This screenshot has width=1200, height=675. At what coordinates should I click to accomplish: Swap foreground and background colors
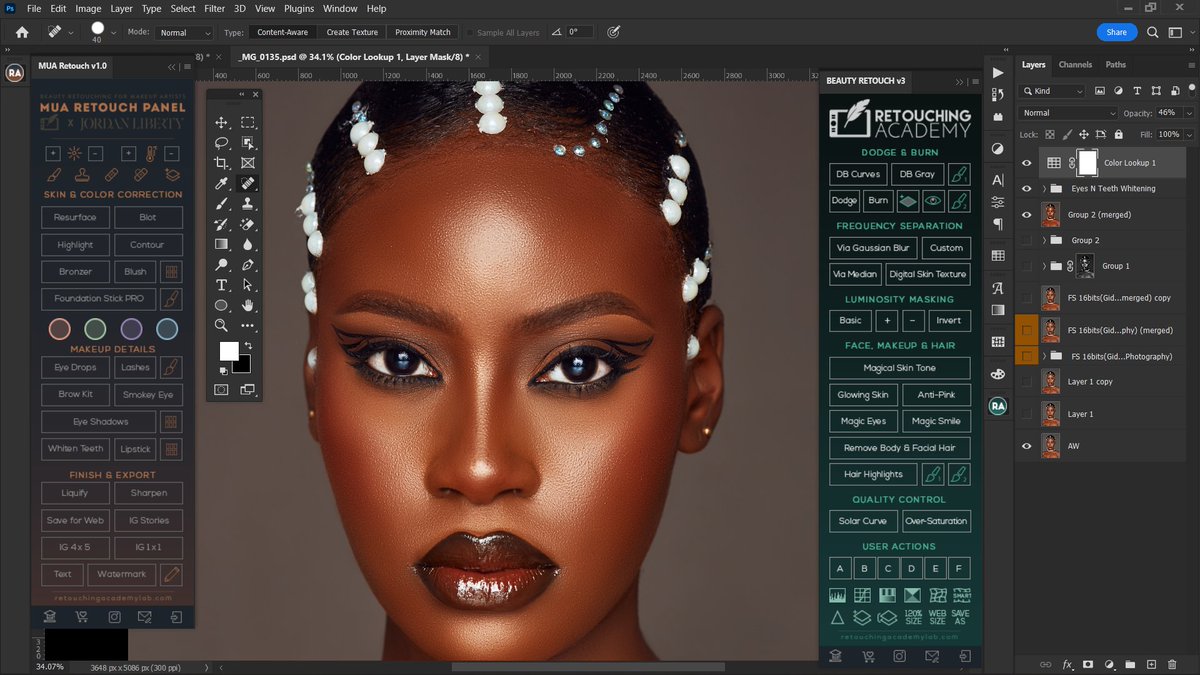coord(247,346)
